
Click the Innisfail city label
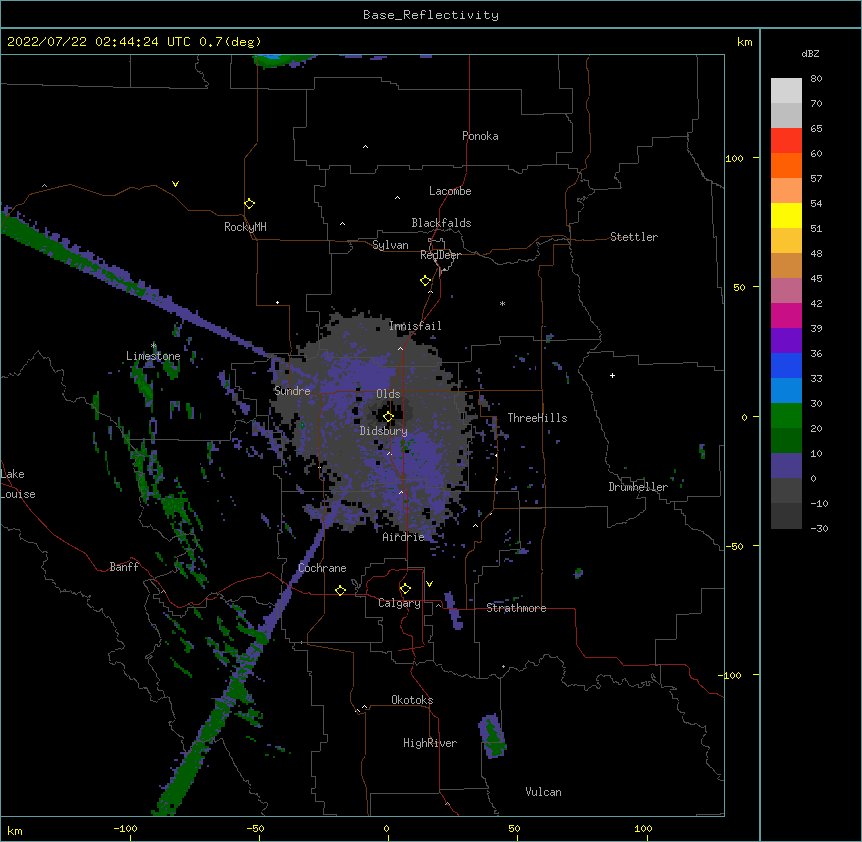(x=415, y=326)
